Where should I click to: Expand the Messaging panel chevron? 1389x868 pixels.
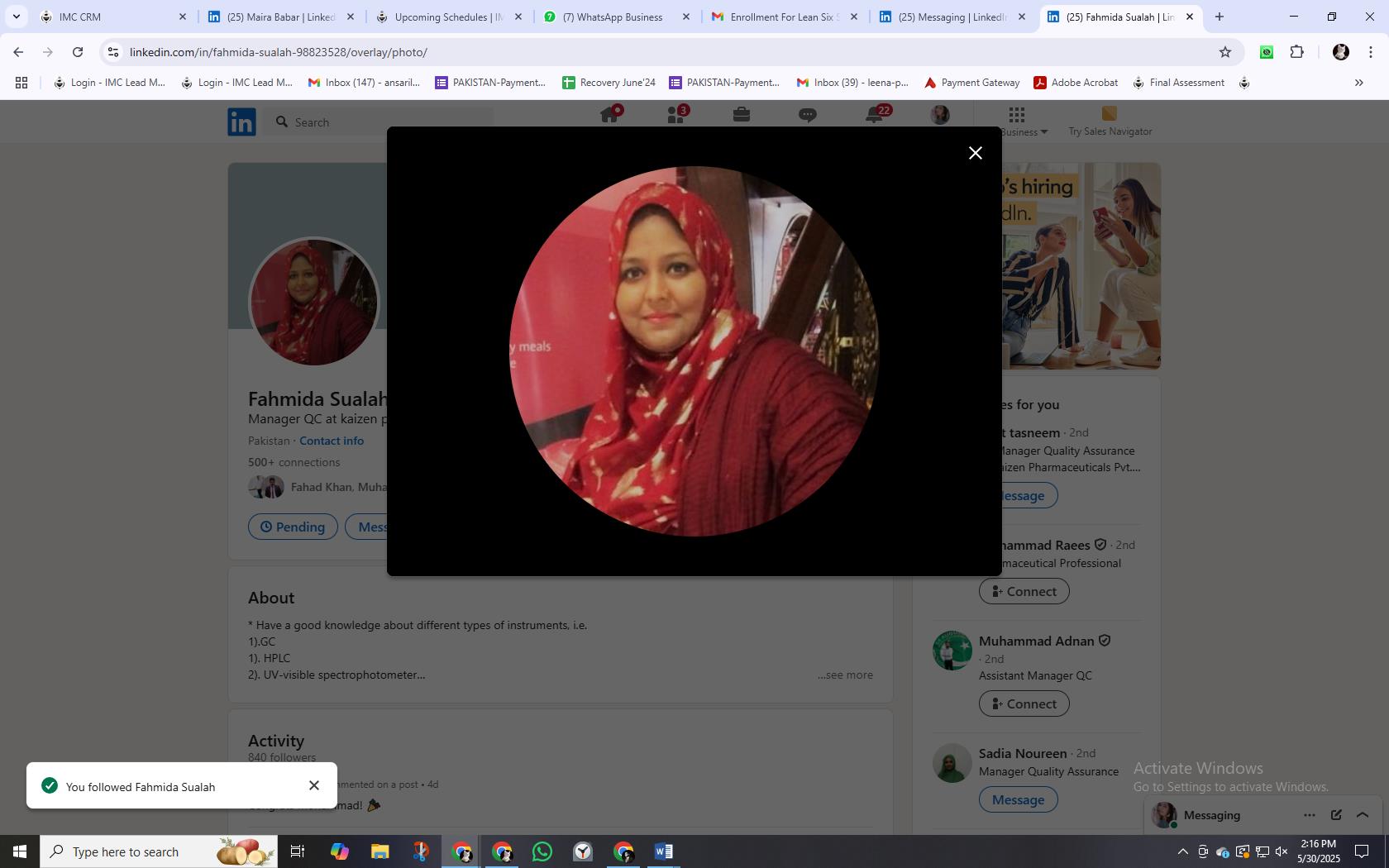[1363, 815]
